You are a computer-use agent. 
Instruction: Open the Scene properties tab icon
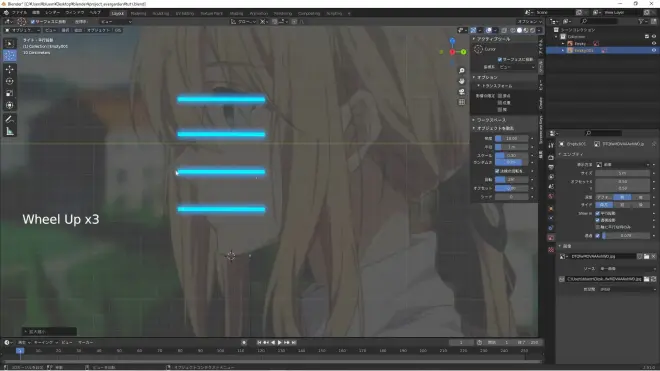(x=551, y=187)
